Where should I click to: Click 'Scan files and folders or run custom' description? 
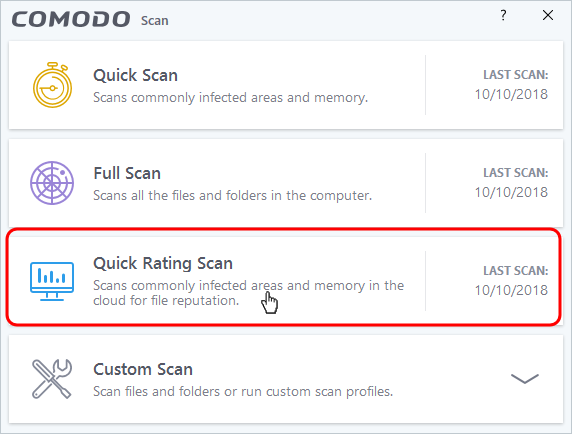click(x=243, y=391)
